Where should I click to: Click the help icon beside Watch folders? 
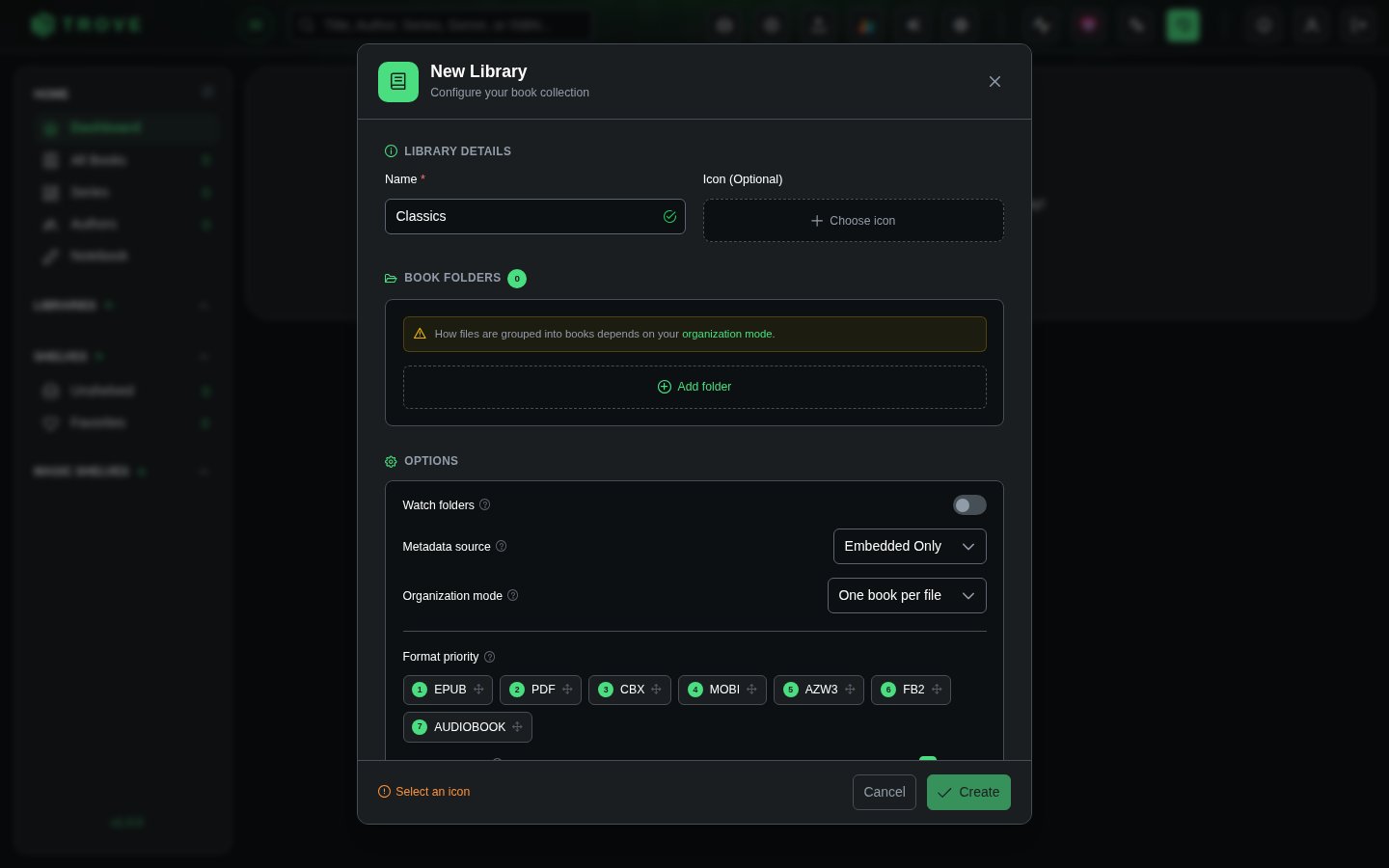click(x=485, y=504)
